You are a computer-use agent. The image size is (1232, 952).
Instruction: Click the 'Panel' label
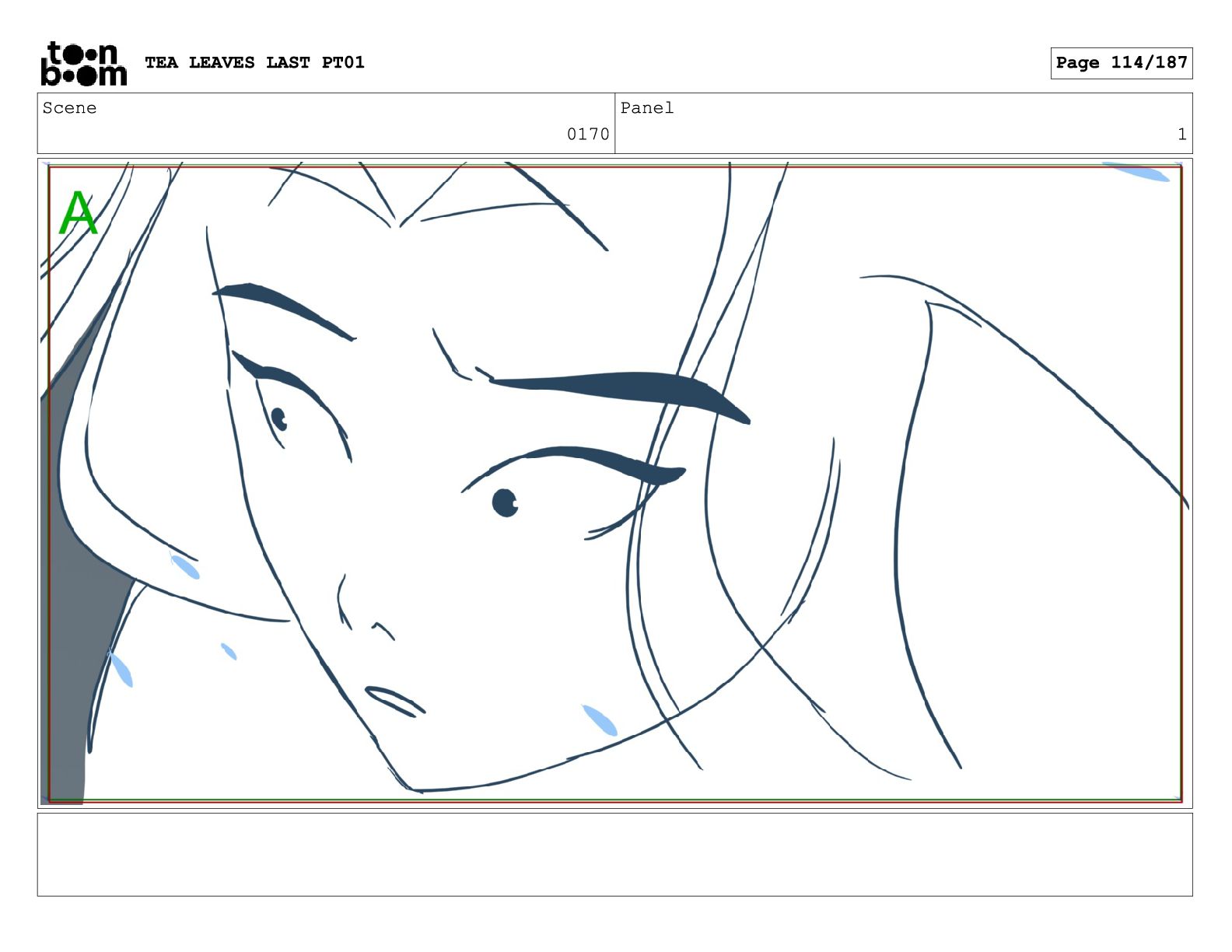(646, 108)
